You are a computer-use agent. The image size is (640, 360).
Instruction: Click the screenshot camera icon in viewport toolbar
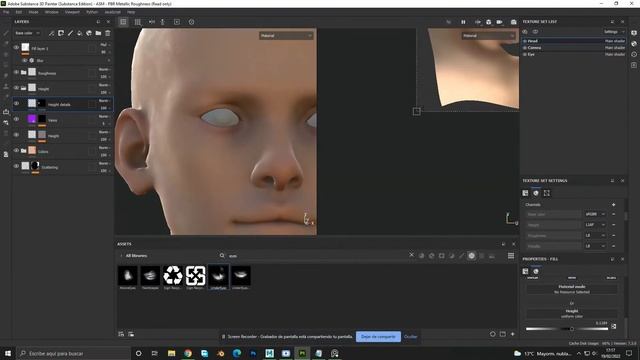tap(513, 22)
